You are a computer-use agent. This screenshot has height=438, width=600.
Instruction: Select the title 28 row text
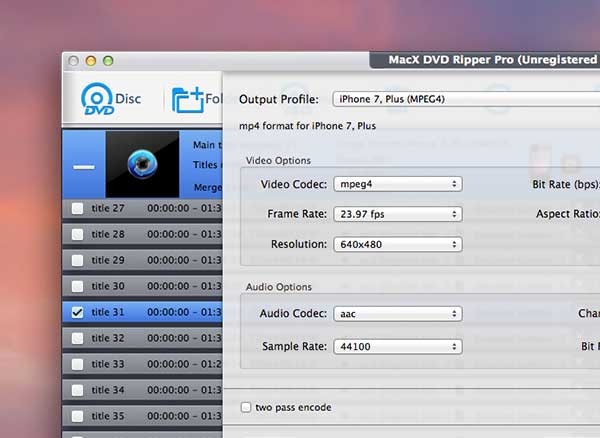[108, 234]
